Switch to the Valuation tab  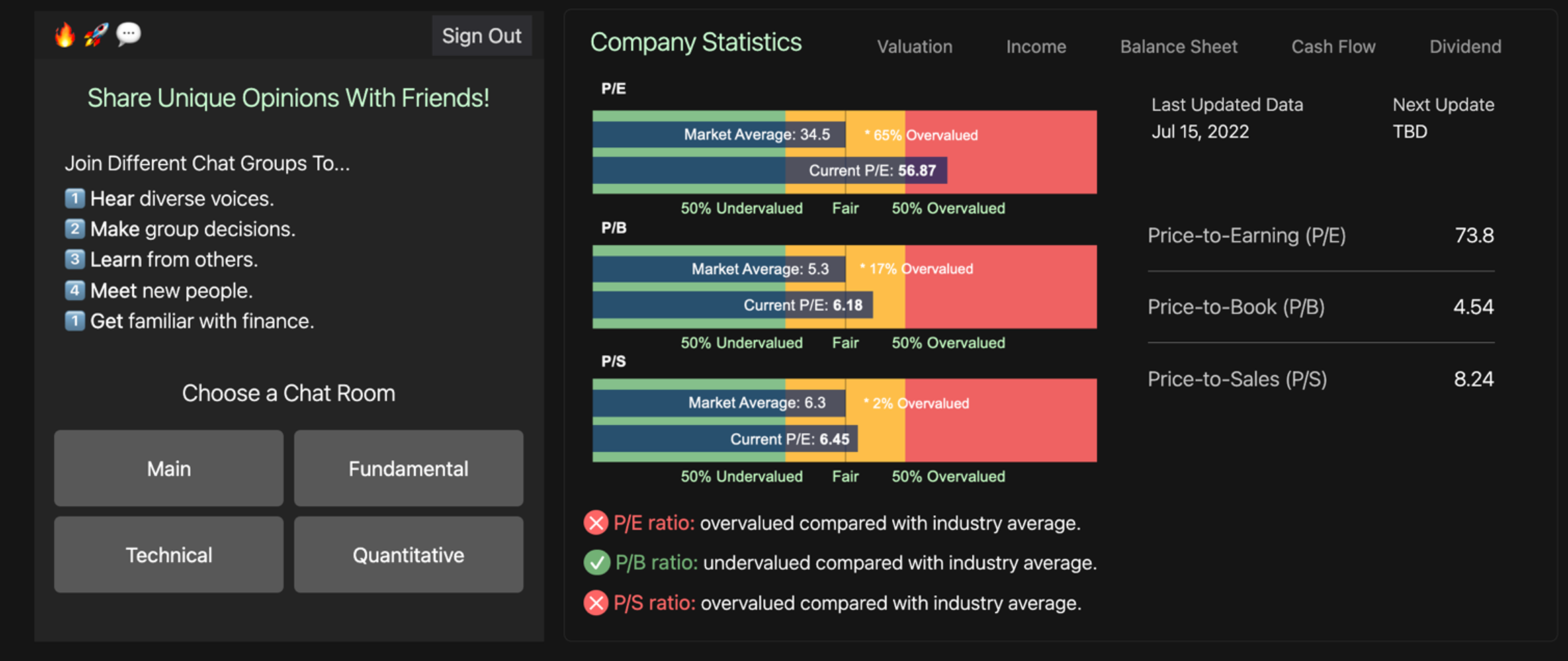(914, 46)
